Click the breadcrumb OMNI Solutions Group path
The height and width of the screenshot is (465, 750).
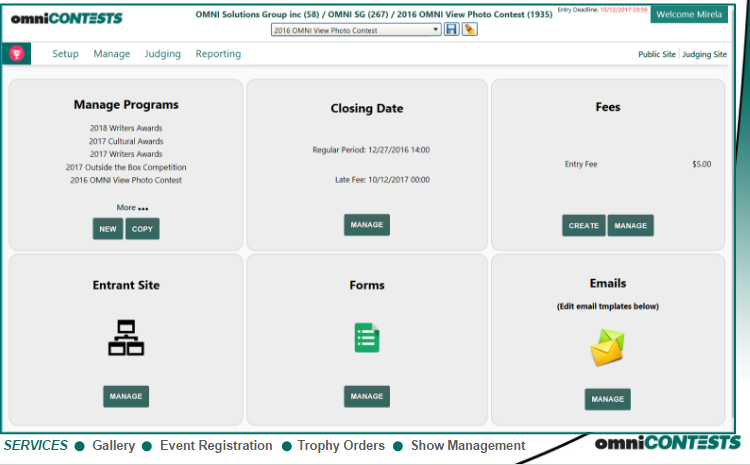(x=374, y=14)
